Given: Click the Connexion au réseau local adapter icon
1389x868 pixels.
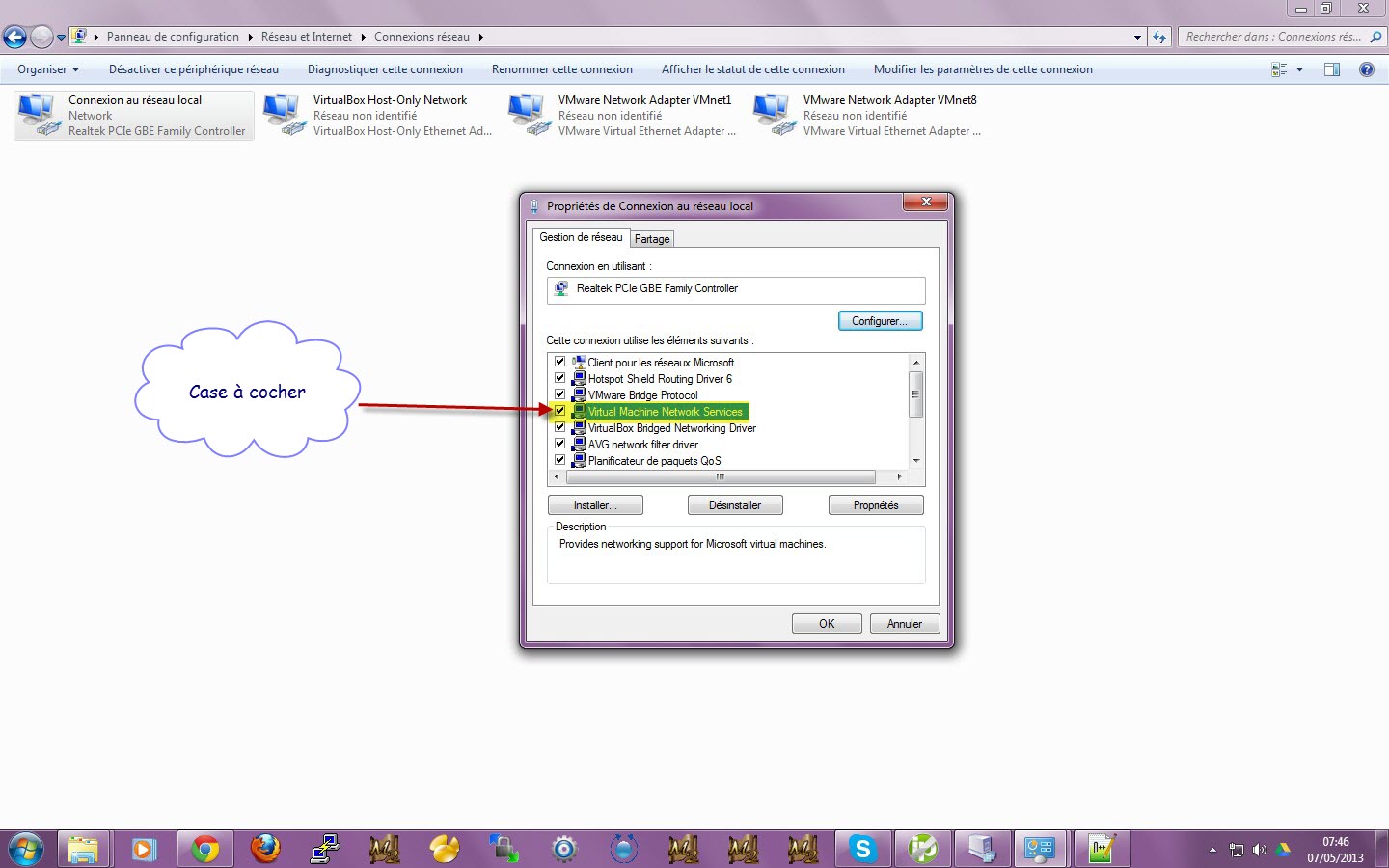Looking at the screenshot, I should 41,115.
